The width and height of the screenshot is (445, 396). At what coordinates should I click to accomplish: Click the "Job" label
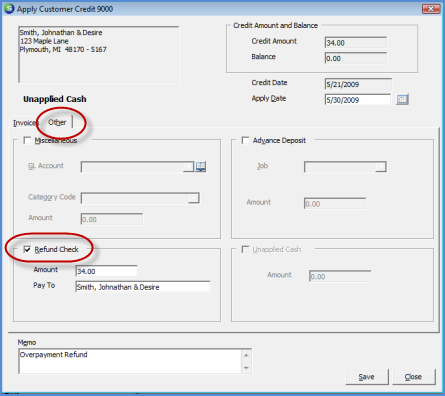(262, 166)
